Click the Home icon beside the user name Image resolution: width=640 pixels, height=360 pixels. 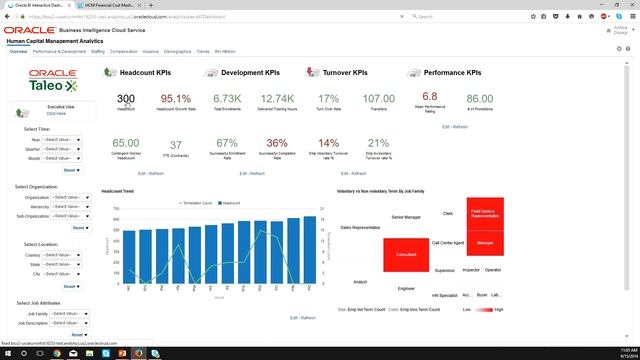click(x=609, y=31)
